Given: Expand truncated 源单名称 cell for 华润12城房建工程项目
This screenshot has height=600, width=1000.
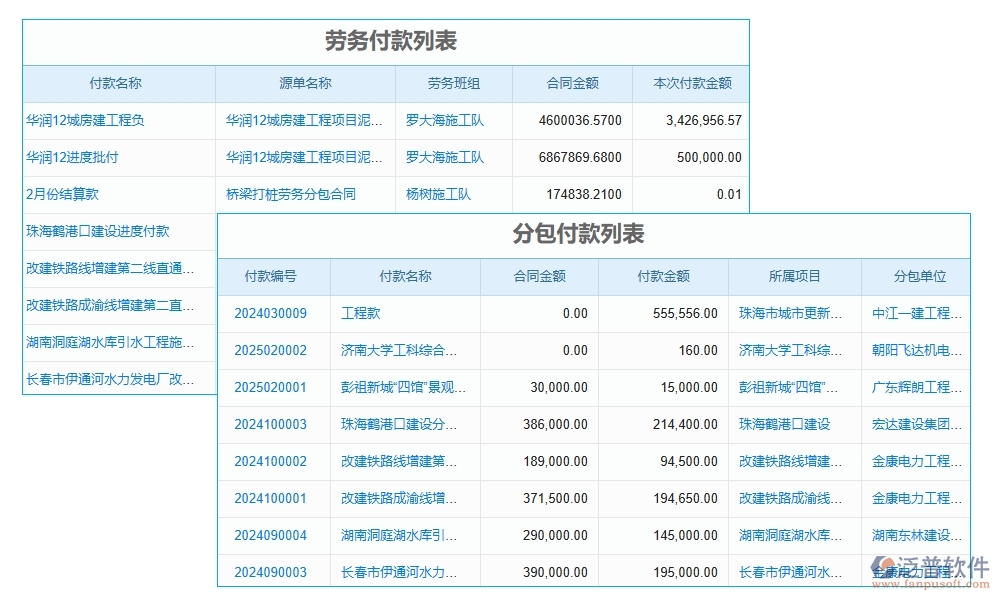Looking at the screenshot, I should pyautogui.click(x=303, y=120).
